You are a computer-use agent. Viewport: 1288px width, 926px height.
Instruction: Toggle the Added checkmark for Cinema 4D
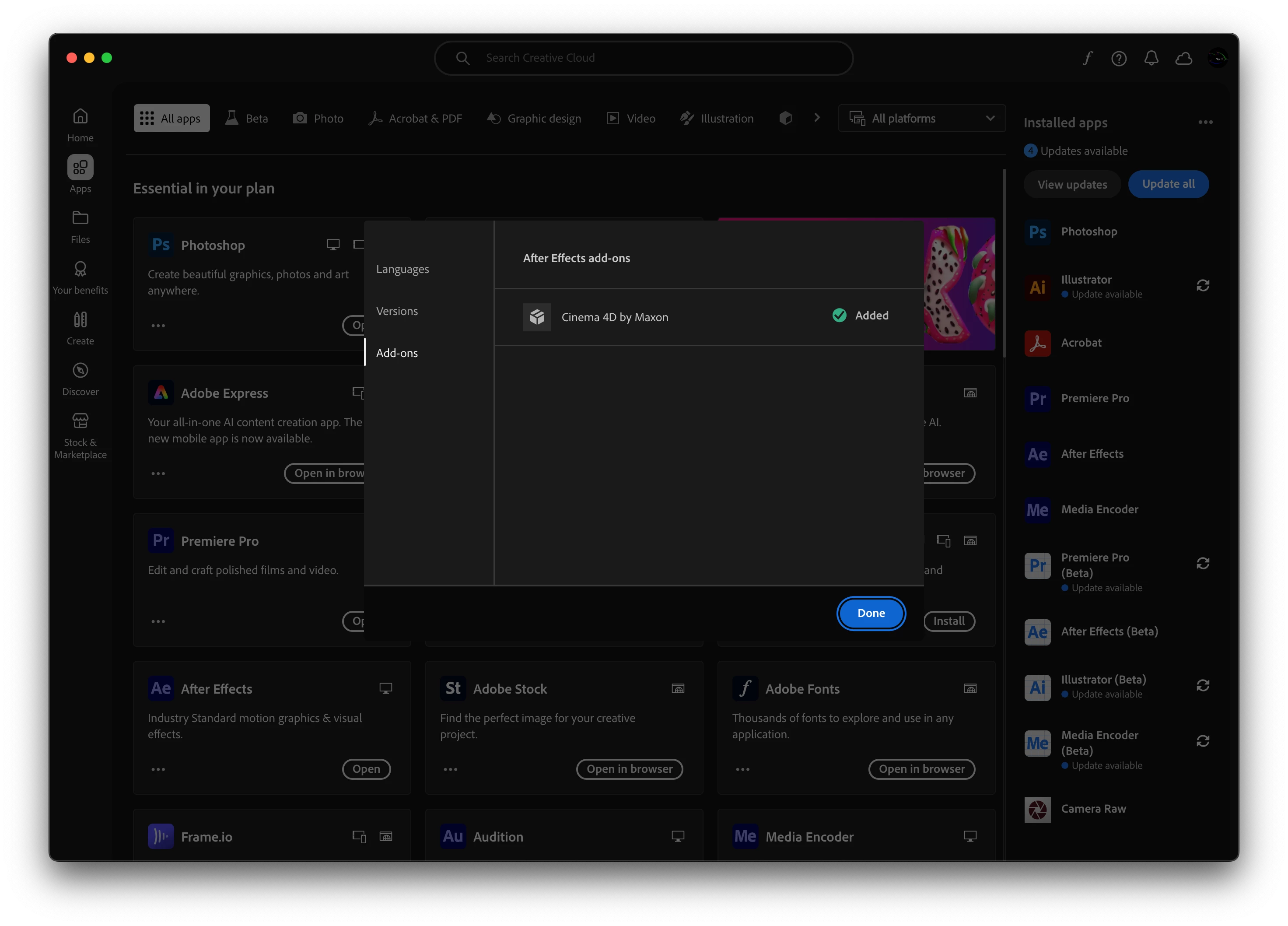840,315
